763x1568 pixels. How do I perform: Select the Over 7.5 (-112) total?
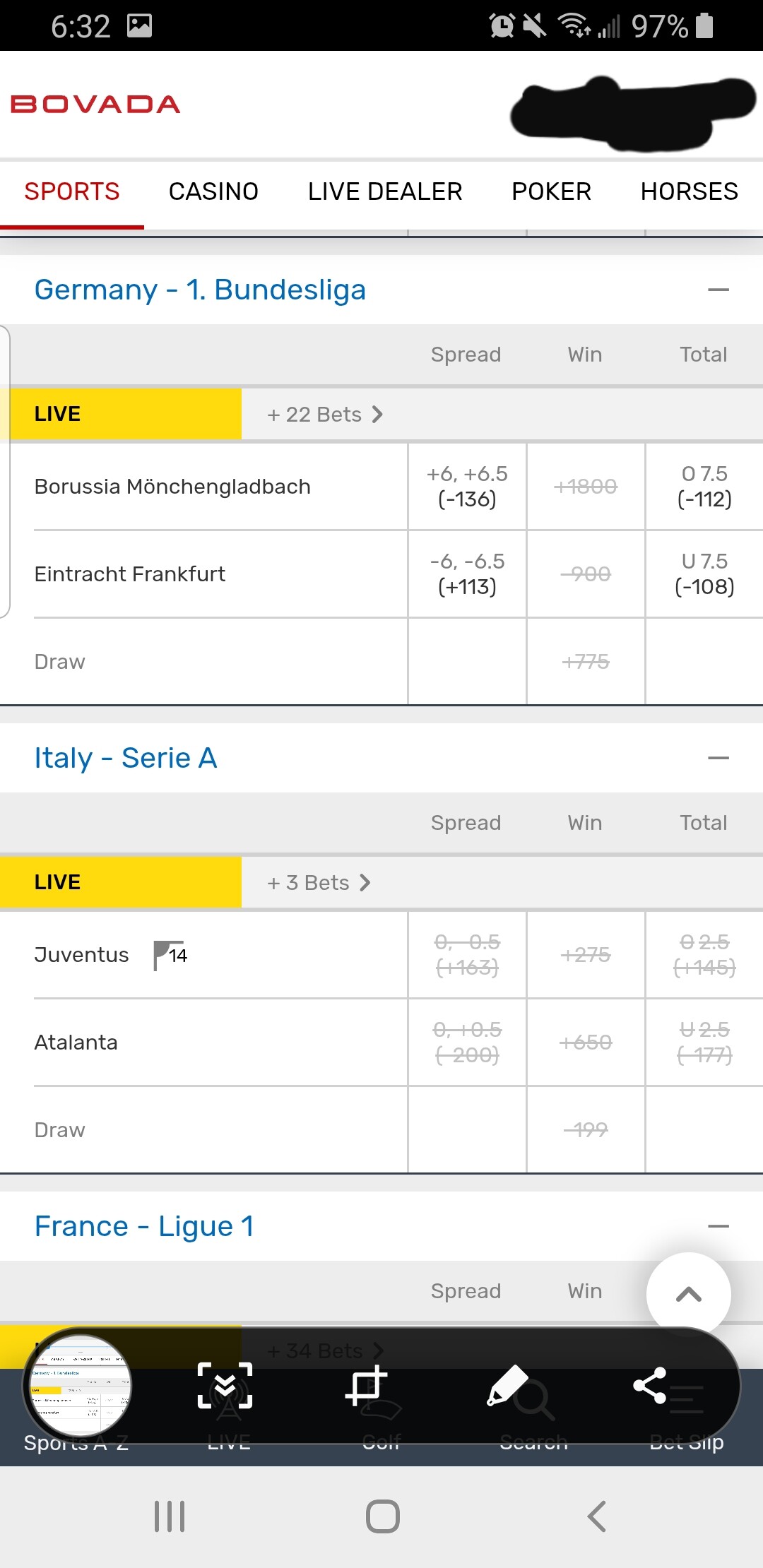click(704, 487)
